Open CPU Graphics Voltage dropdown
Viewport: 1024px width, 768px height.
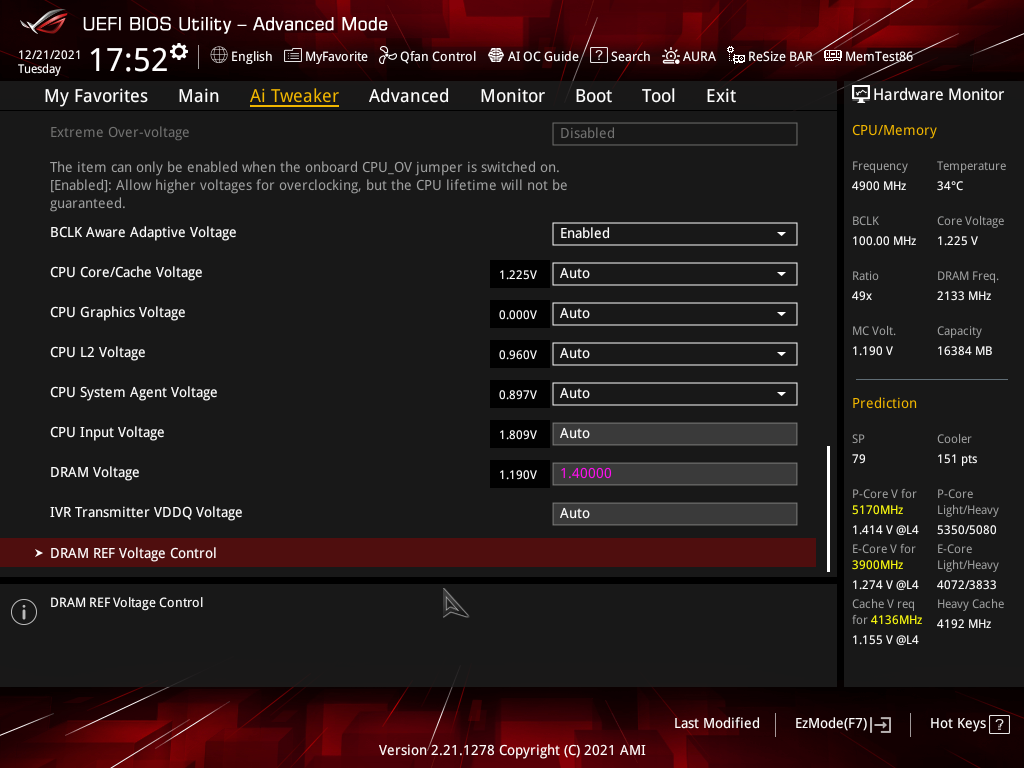pos(675,313)
